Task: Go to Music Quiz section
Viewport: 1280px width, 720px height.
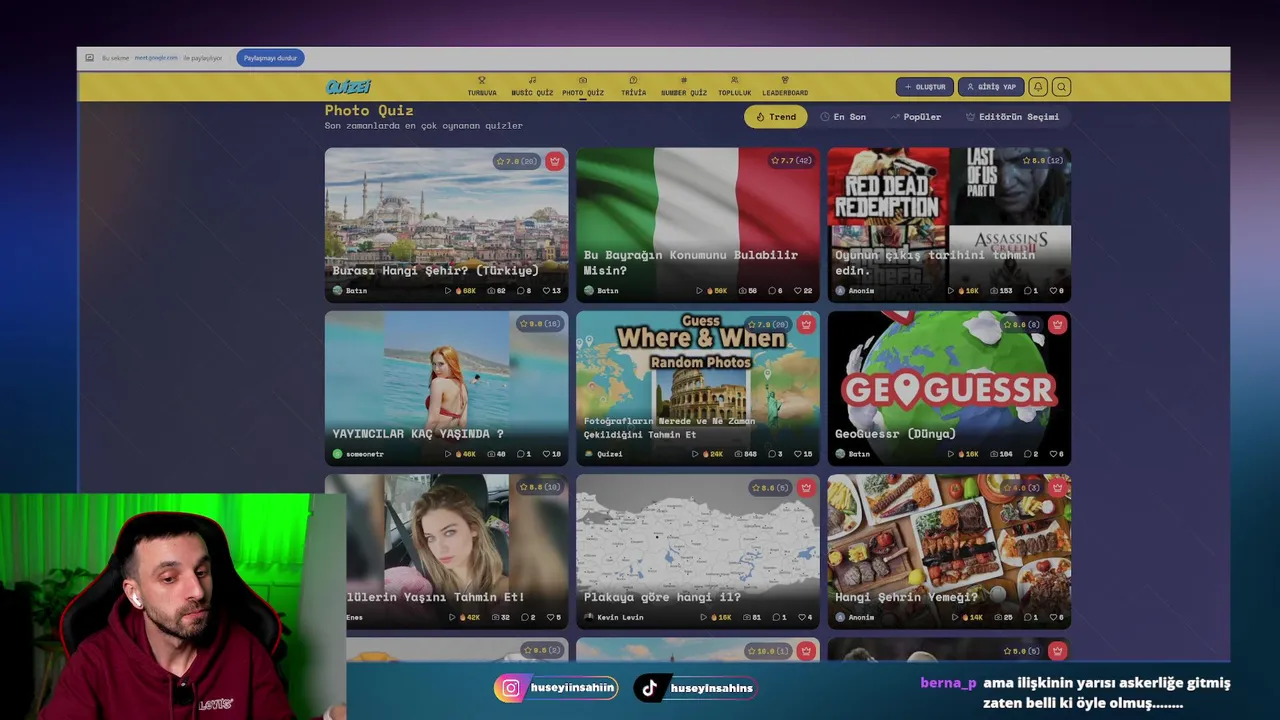Action: tap(532, 87)
